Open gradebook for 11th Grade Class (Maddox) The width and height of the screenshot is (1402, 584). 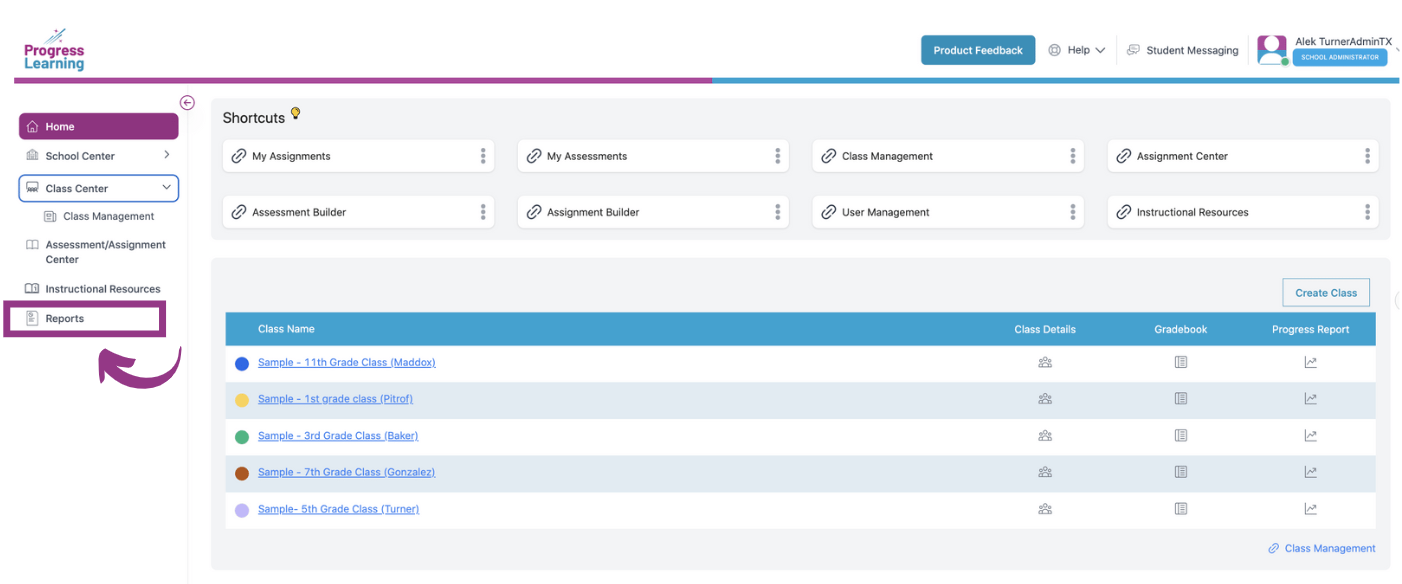(x=1181, y=362)
